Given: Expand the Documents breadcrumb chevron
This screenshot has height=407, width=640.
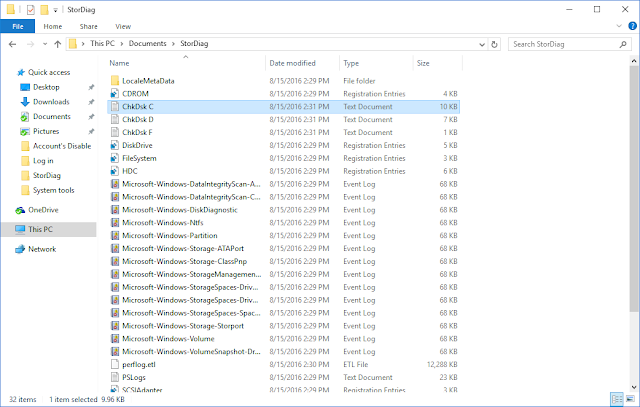Looking at the screenshot, I should 173,44.
